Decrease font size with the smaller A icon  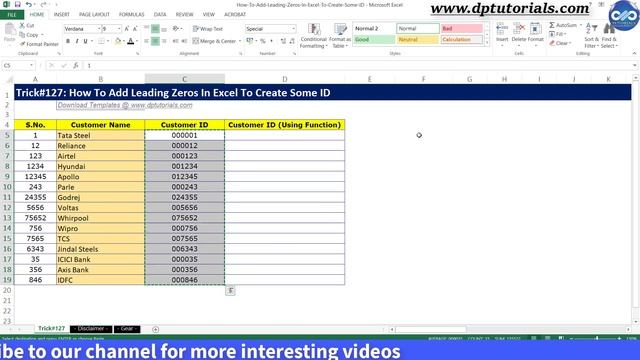[135, 29]
